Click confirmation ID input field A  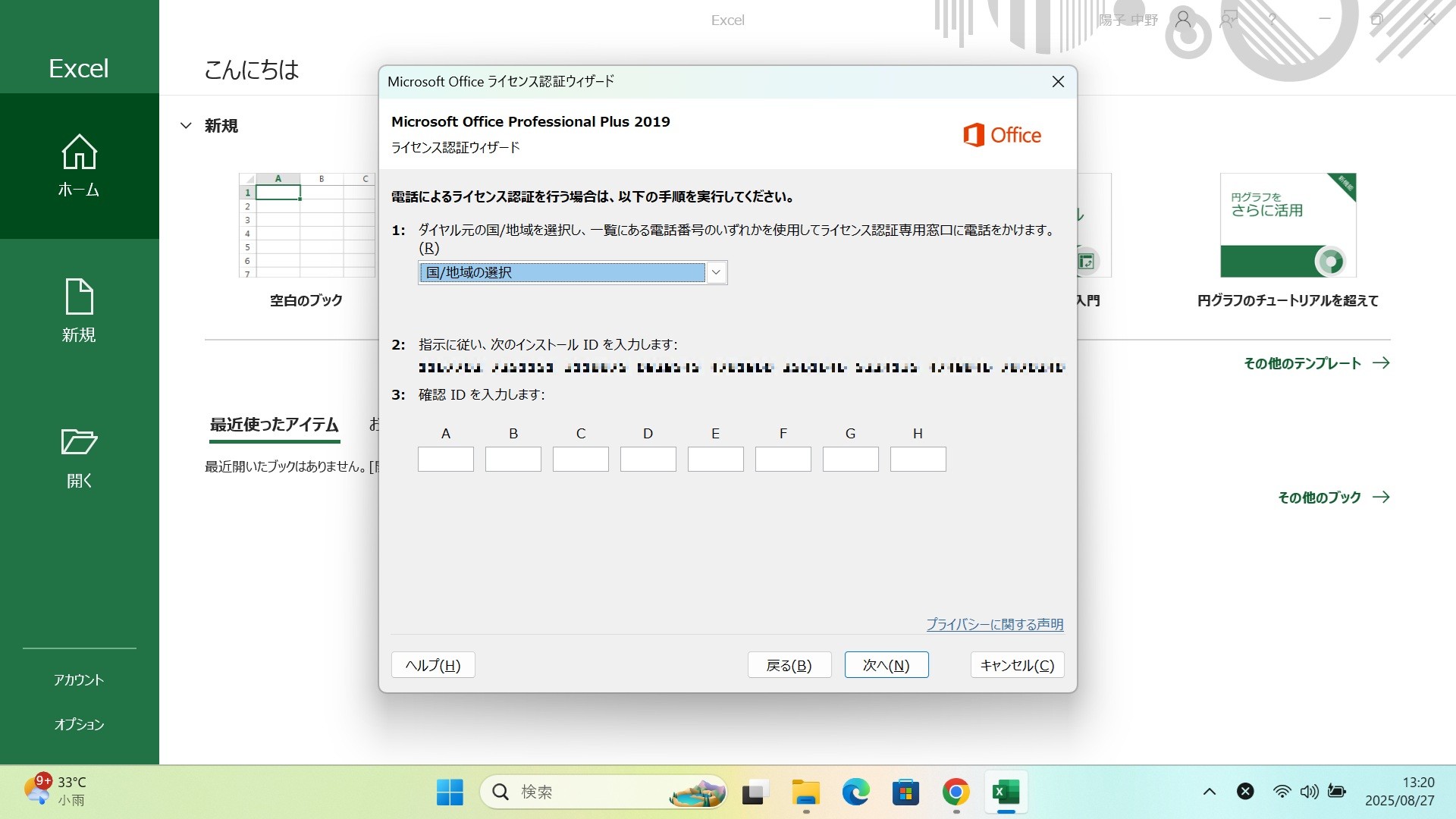point(446,459)
